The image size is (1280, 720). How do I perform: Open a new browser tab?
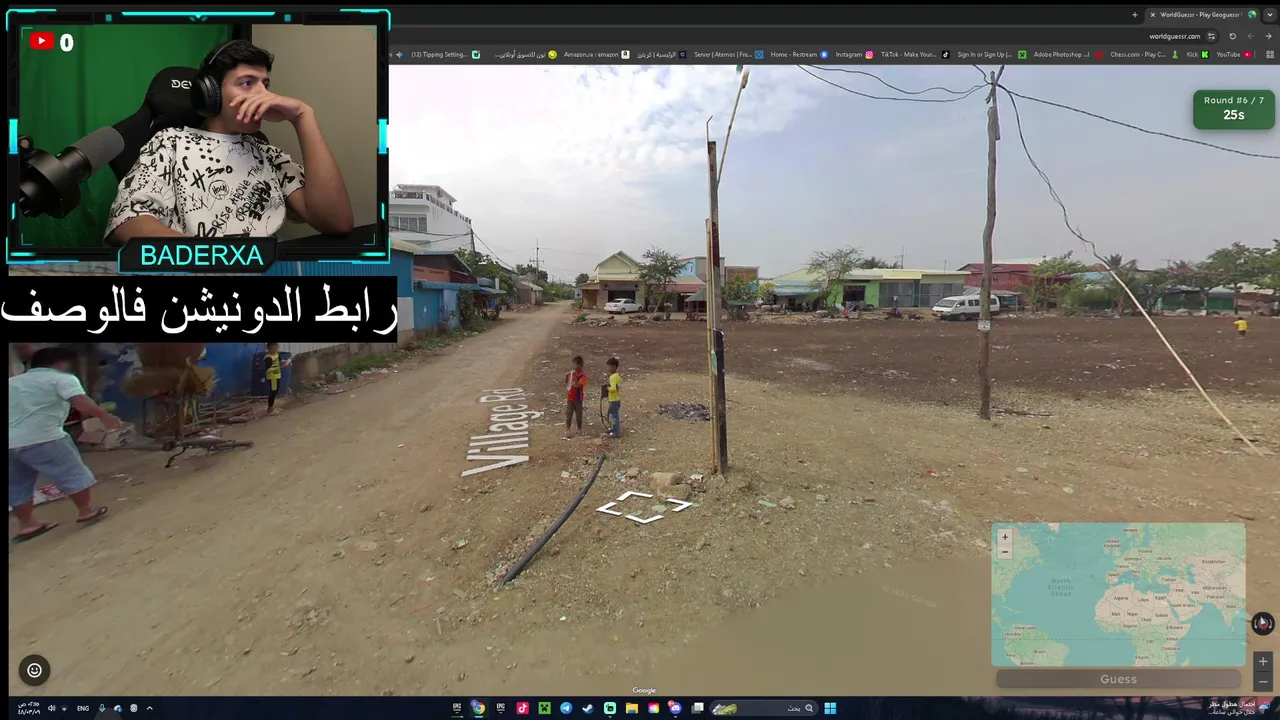[1134, 15]
